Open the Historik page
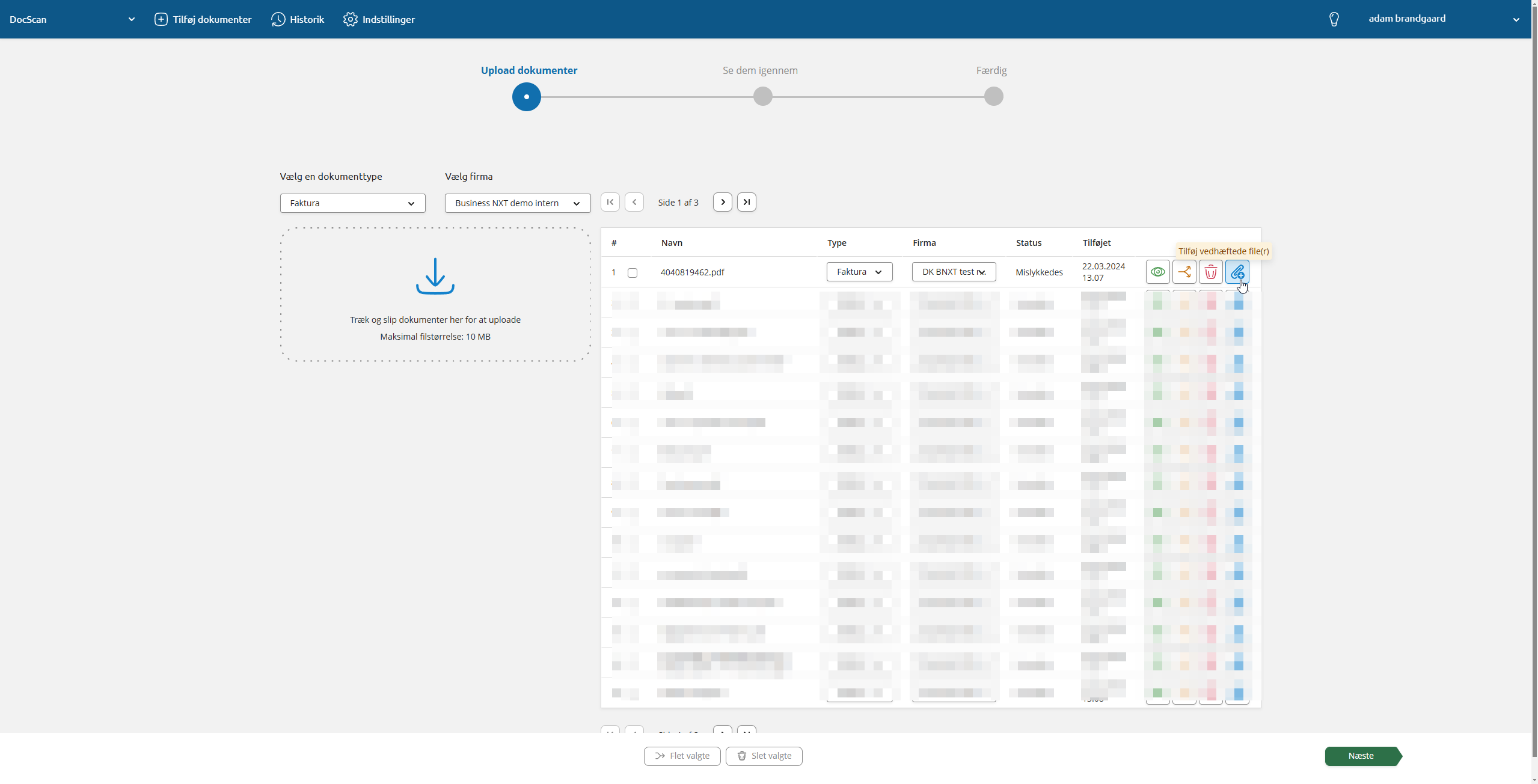This screenshot has width=1538, height=784. pos(298,19)
